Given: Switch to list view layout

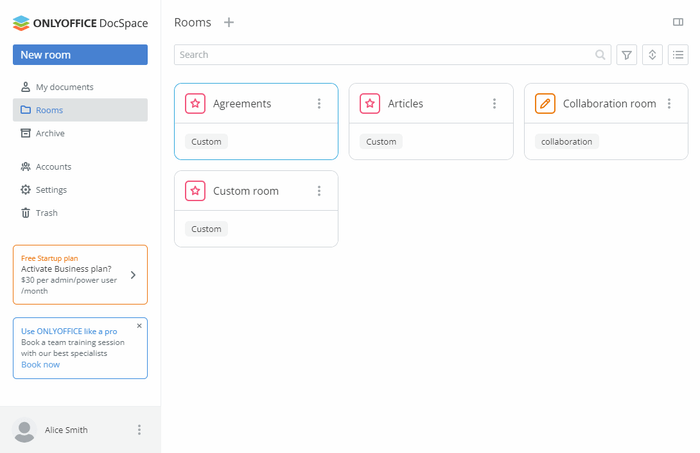Looking at the screenshot, I should click(x=678, y=55).
